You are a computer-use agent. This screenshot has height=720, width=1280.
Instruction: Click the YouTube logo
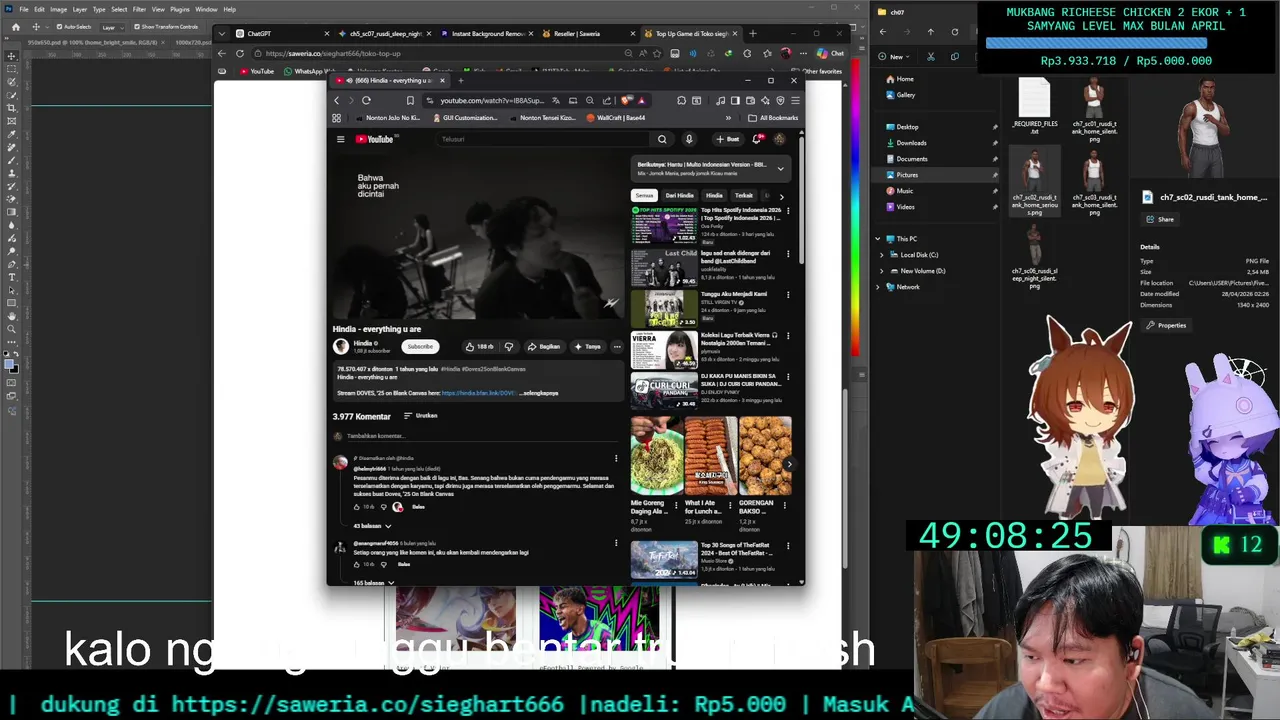(x=374, y=139)
